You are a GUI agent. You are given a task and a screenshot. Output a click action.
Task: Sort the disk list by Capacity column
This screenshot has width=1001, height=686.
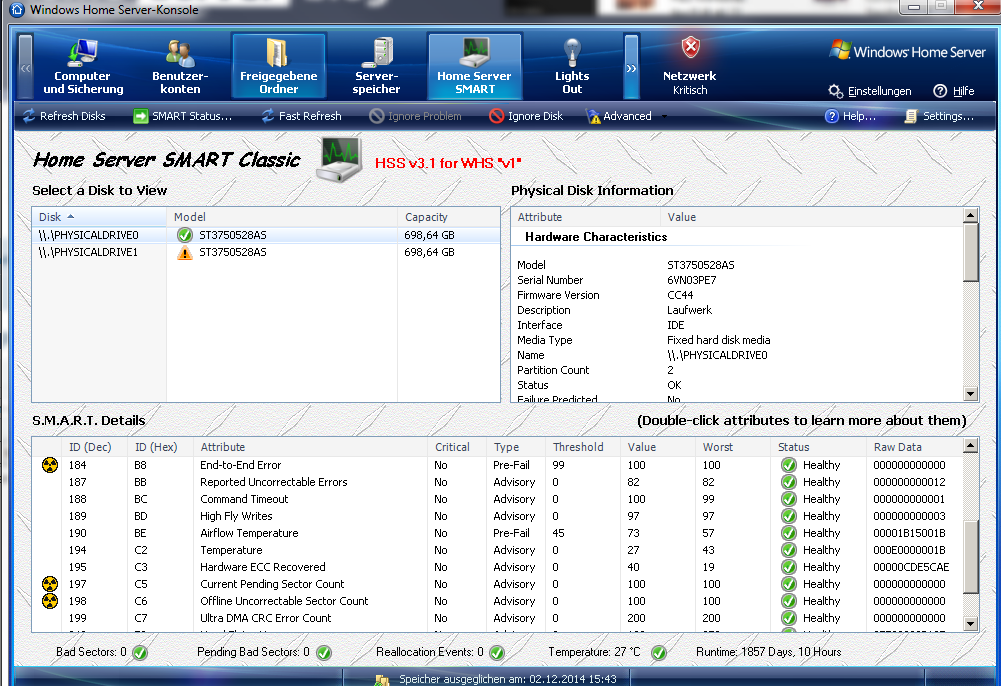tap(448, 217)
